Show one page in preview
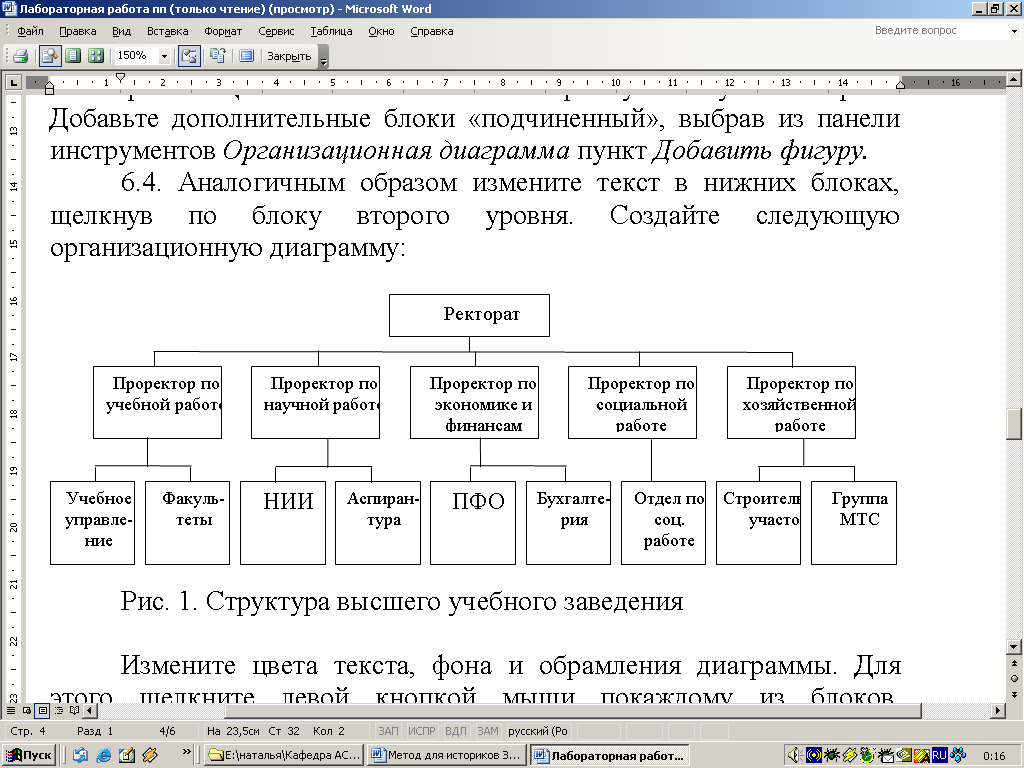1024x768 pixels. point(73,56)
